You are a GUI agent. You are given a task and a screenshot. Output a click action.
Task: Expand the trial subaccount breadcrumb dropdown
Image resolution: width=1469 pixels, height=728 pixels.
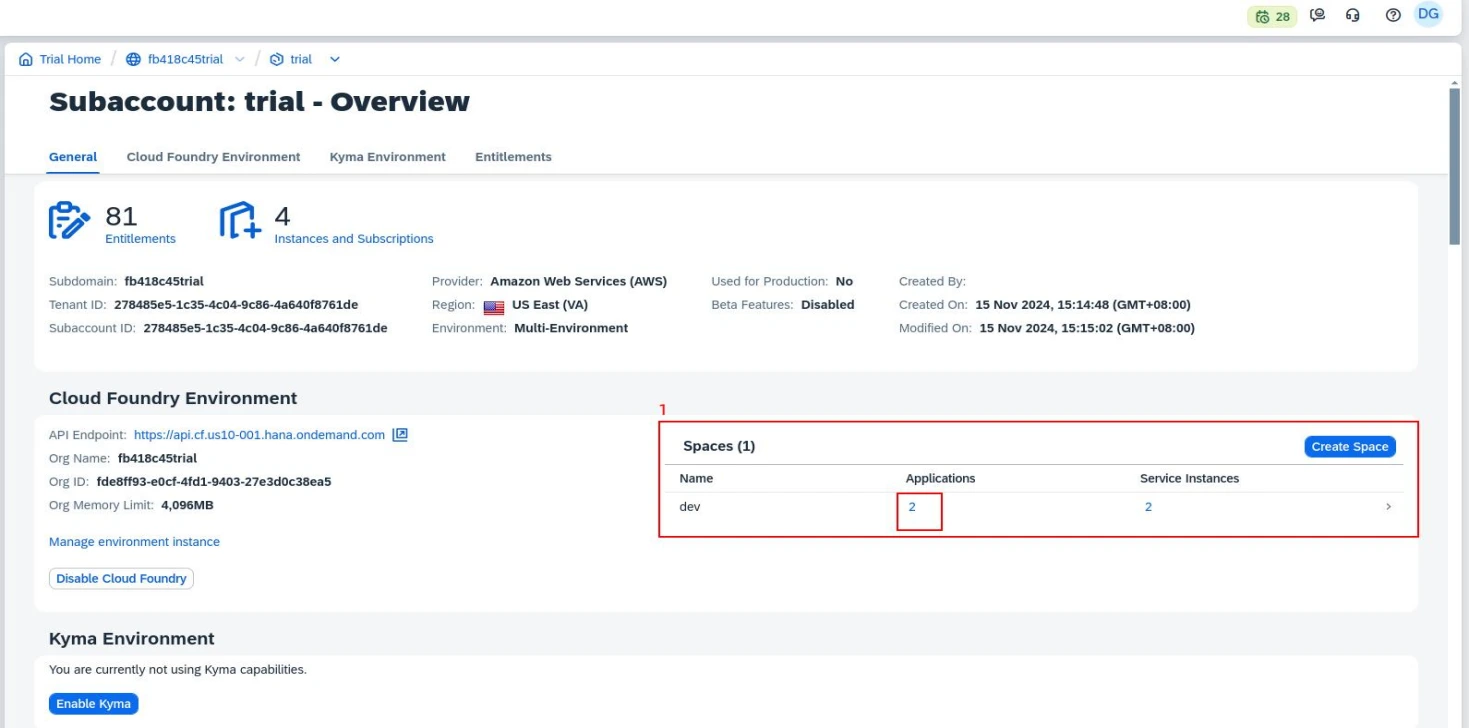pyautogui.click(x=334, y=59)
